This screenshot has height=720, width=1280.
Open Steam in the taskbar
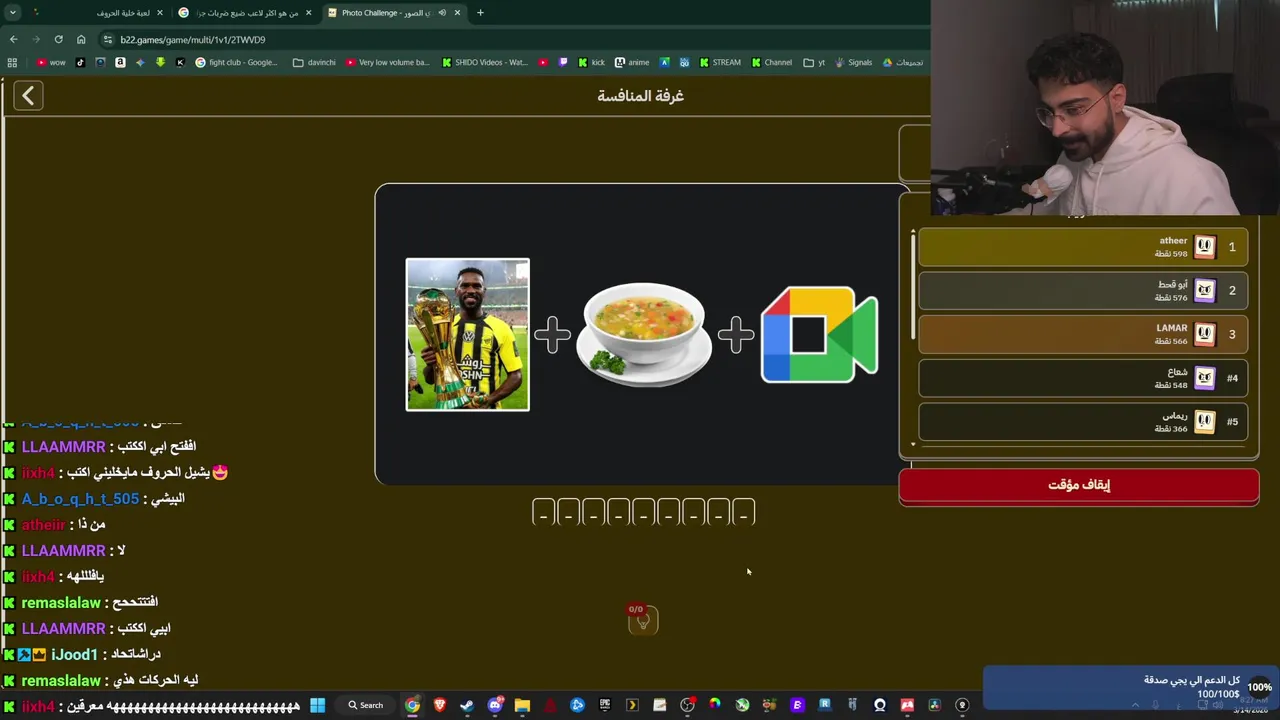(x=467, y=705)
